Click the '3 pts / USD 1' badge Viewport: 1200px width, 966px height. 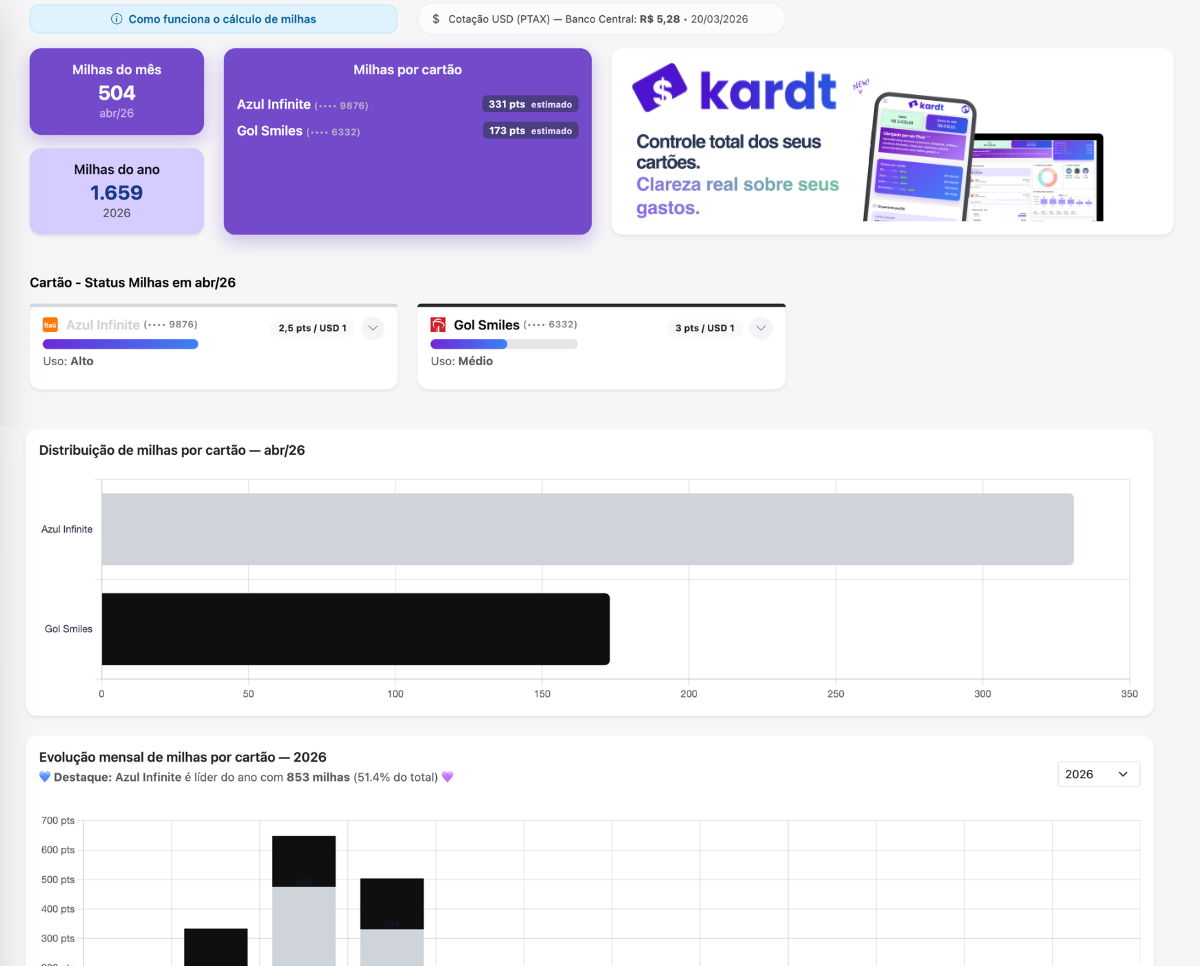tap(704, 328)
